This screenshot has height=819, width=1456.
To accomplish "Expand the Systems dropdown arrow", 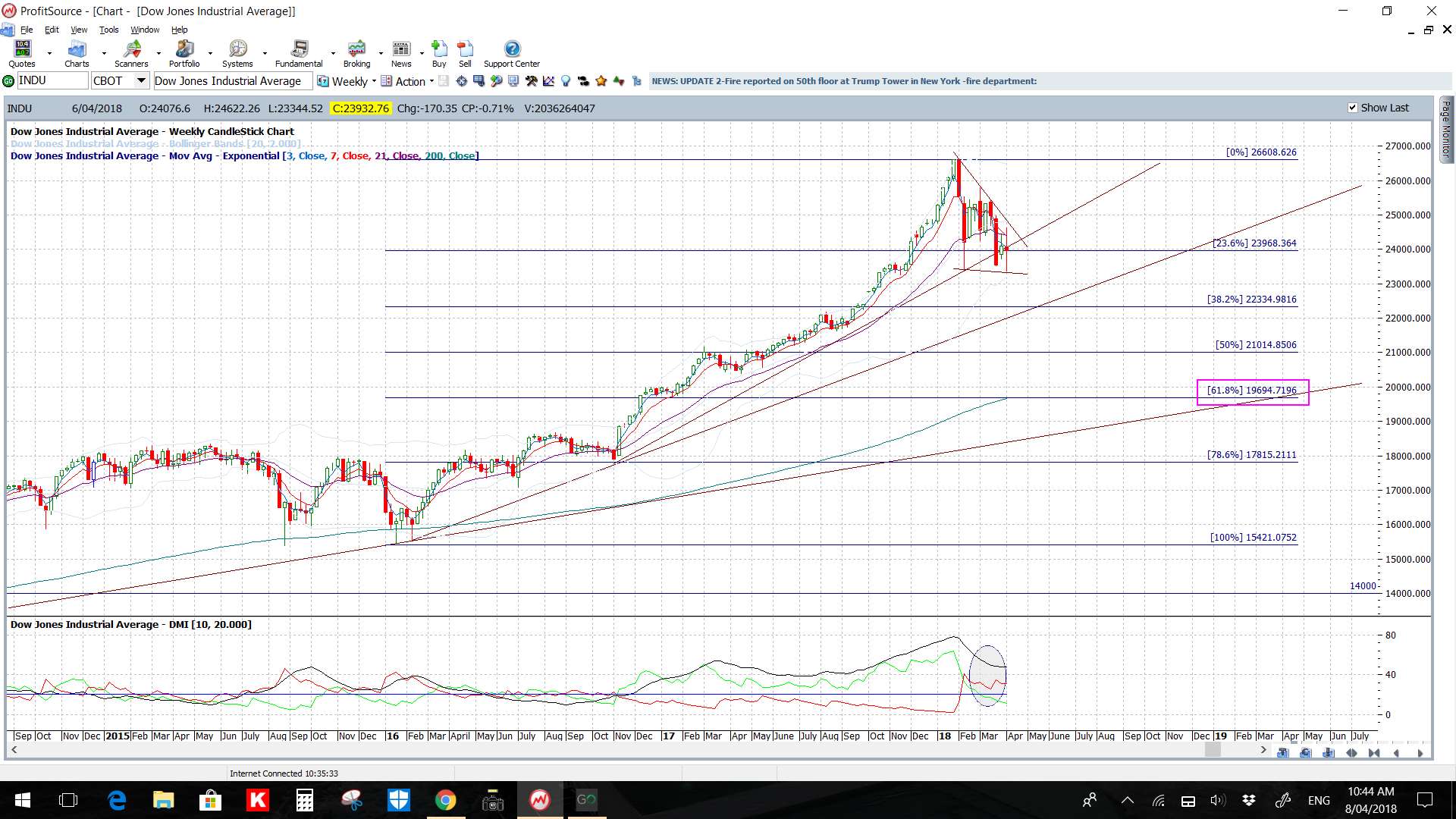I will pos(265,54).
